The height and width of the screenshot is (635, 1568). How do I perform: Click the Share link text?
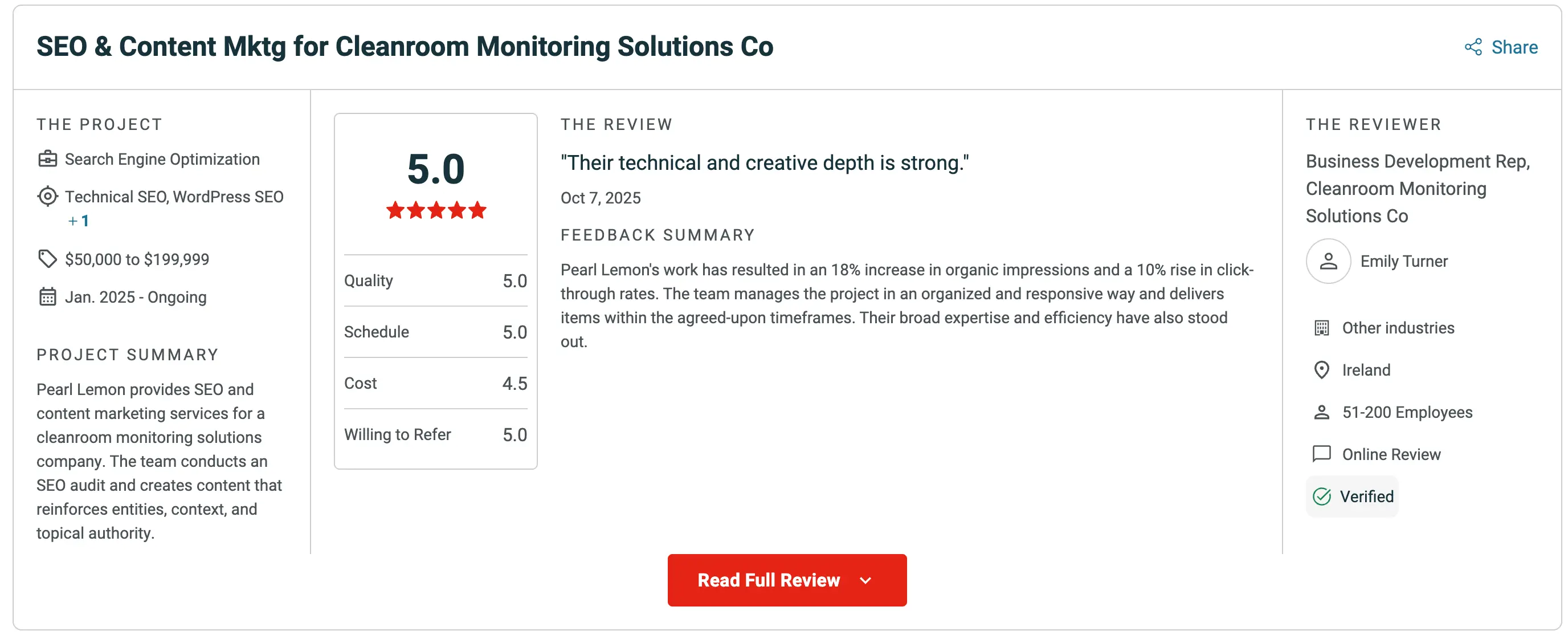1514,47
